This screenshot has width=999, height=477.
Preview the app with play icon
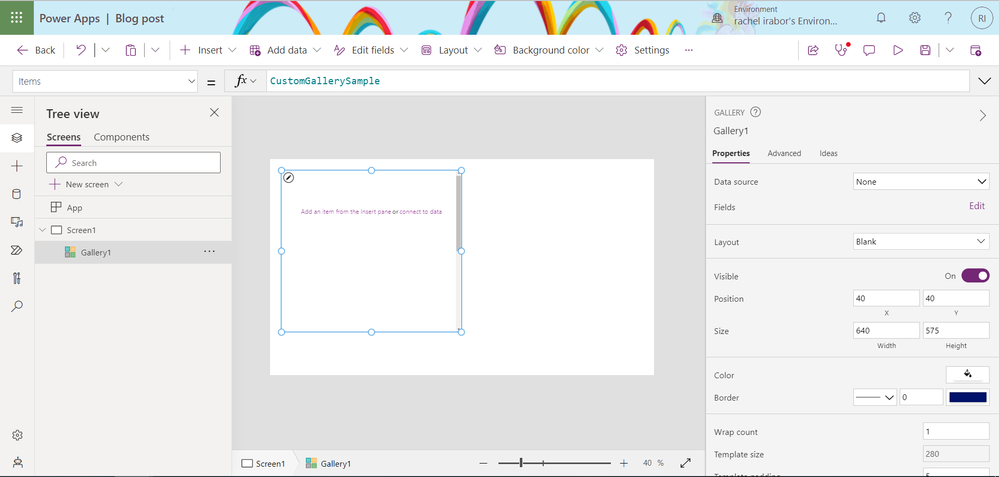tap(898, 50)
